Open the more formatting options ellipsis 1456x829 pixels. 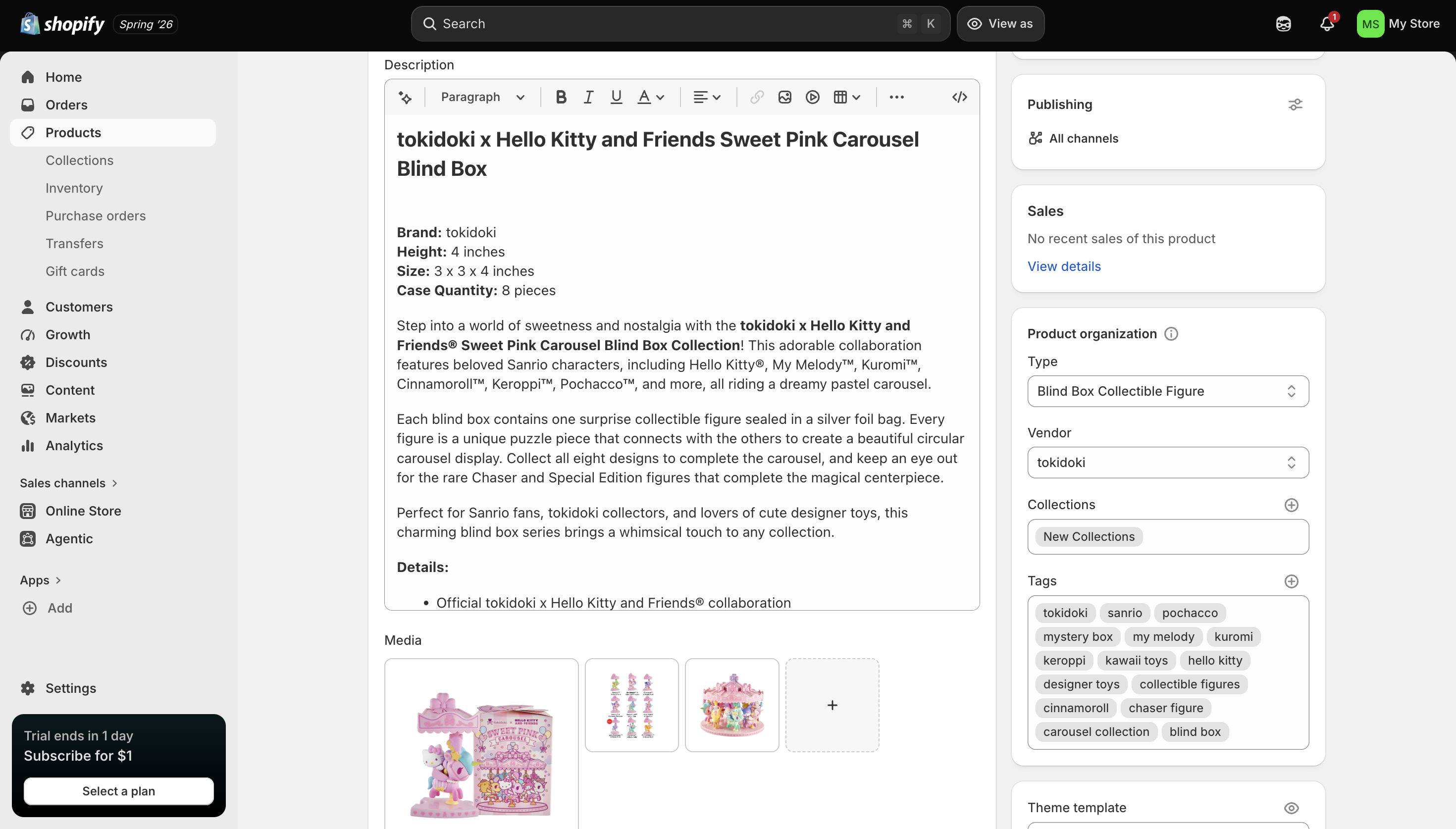[x=896, y=98]
